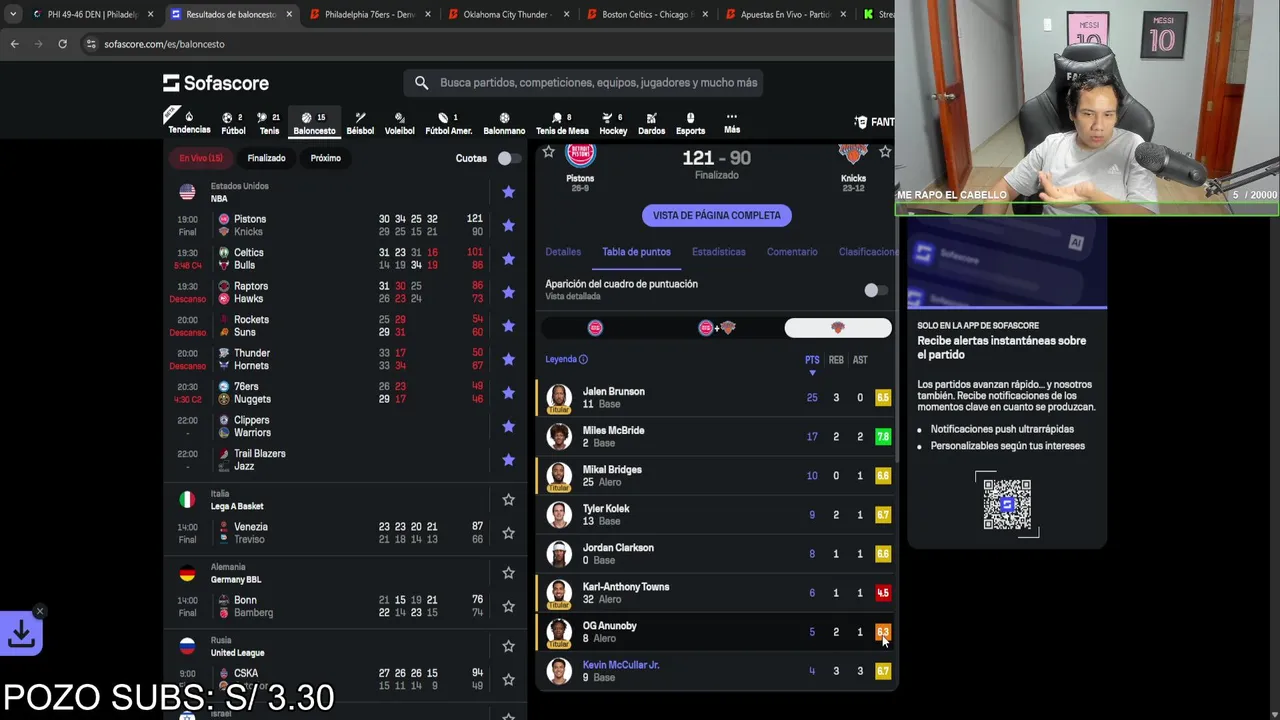Open the Béisbol section

[x=360, y=122]
